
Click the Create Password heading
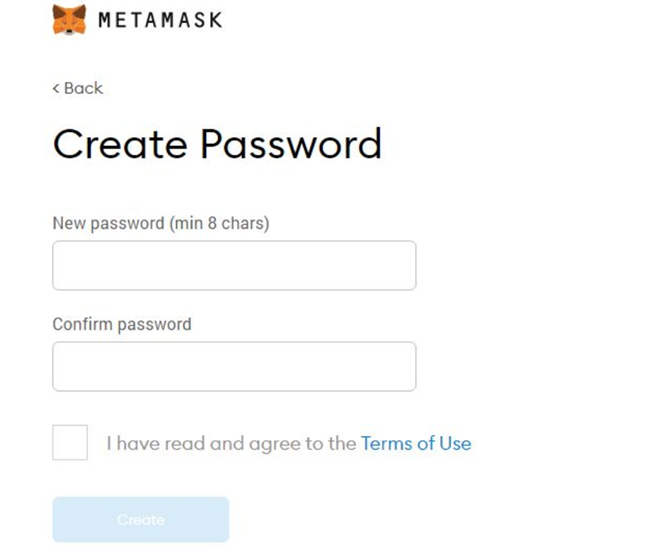point(218,144)
